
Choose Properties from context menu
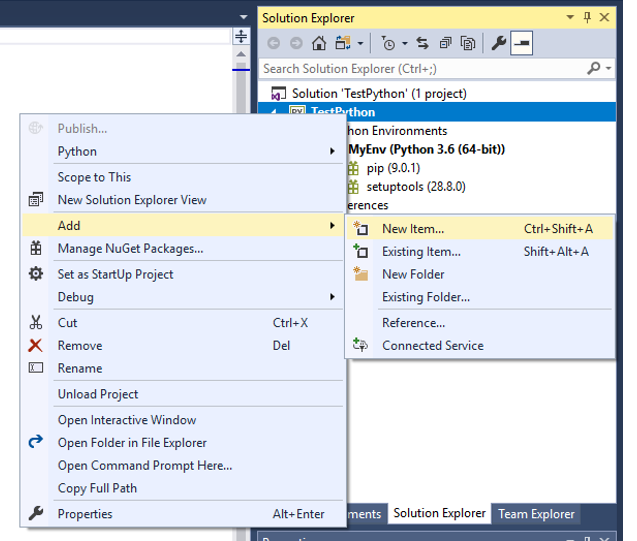183,514
